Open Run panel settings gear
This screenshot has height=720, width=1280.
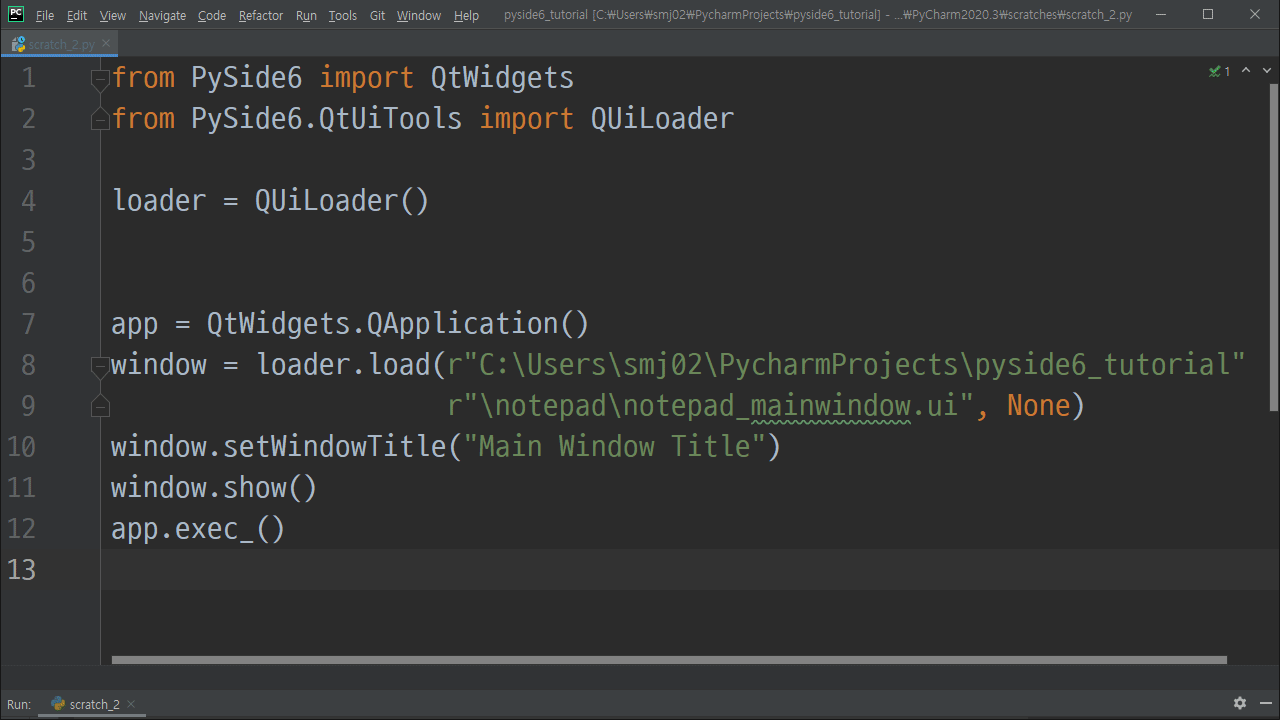pyautogui.click(x=1240, y=704)
